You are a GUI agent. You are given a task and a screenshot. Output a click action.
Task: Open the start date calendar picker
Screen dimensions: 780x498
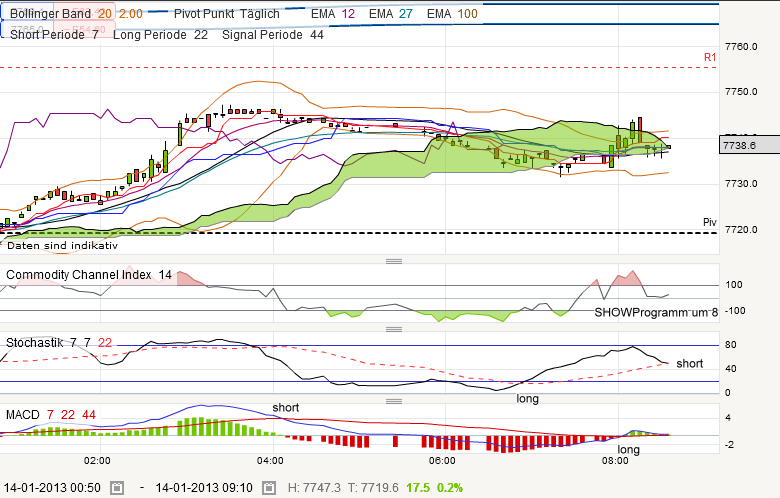pos(117,488)
